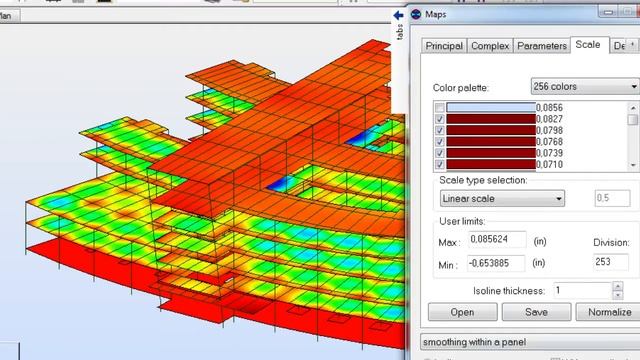
Task: Click the Plan view tab at top left
Action: pos(9,16)
